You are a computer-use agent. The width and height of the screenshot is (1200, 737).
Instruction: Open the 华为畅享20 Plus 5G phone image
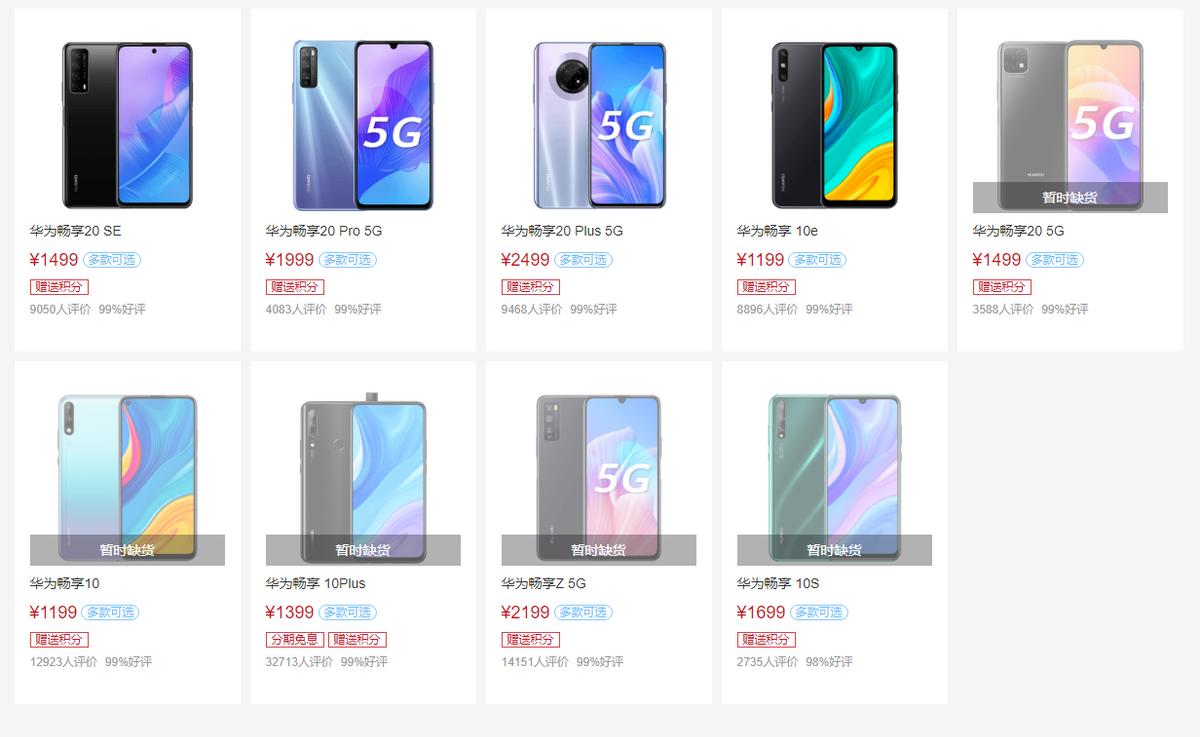click(599, 125)
